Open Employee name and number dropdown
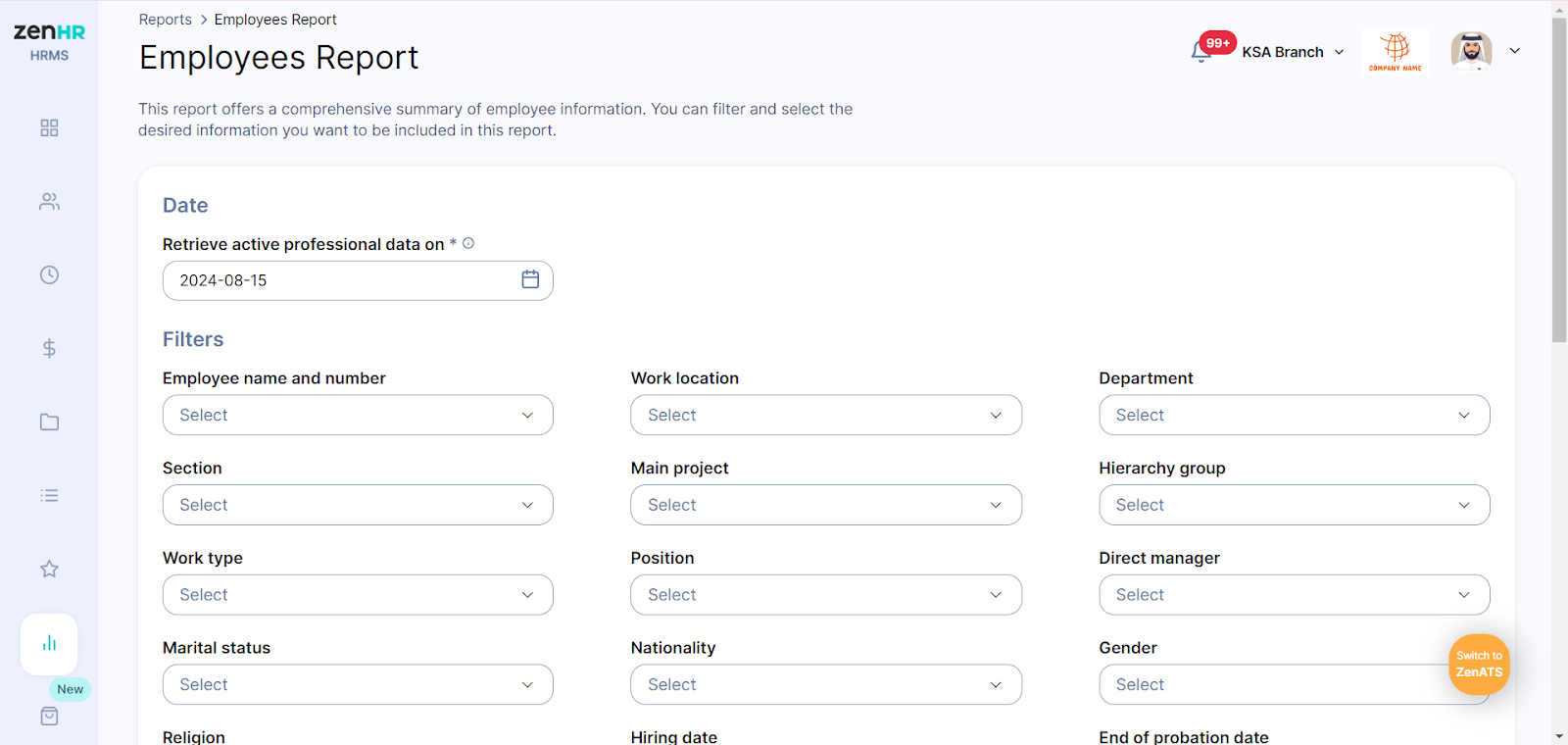 [x=358, y=415]
